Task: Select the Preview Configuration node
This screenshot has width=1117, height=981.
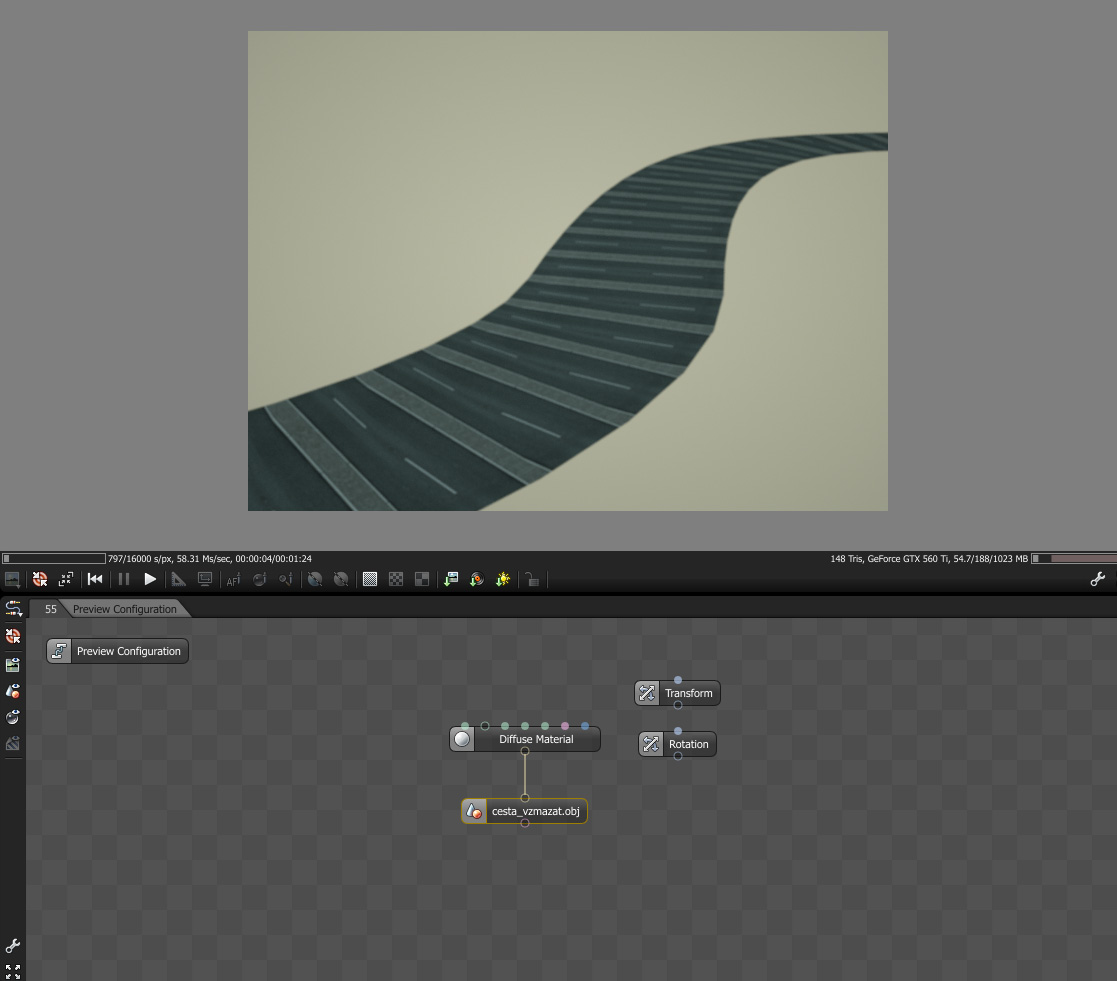Action: click(x=118, y=651)
